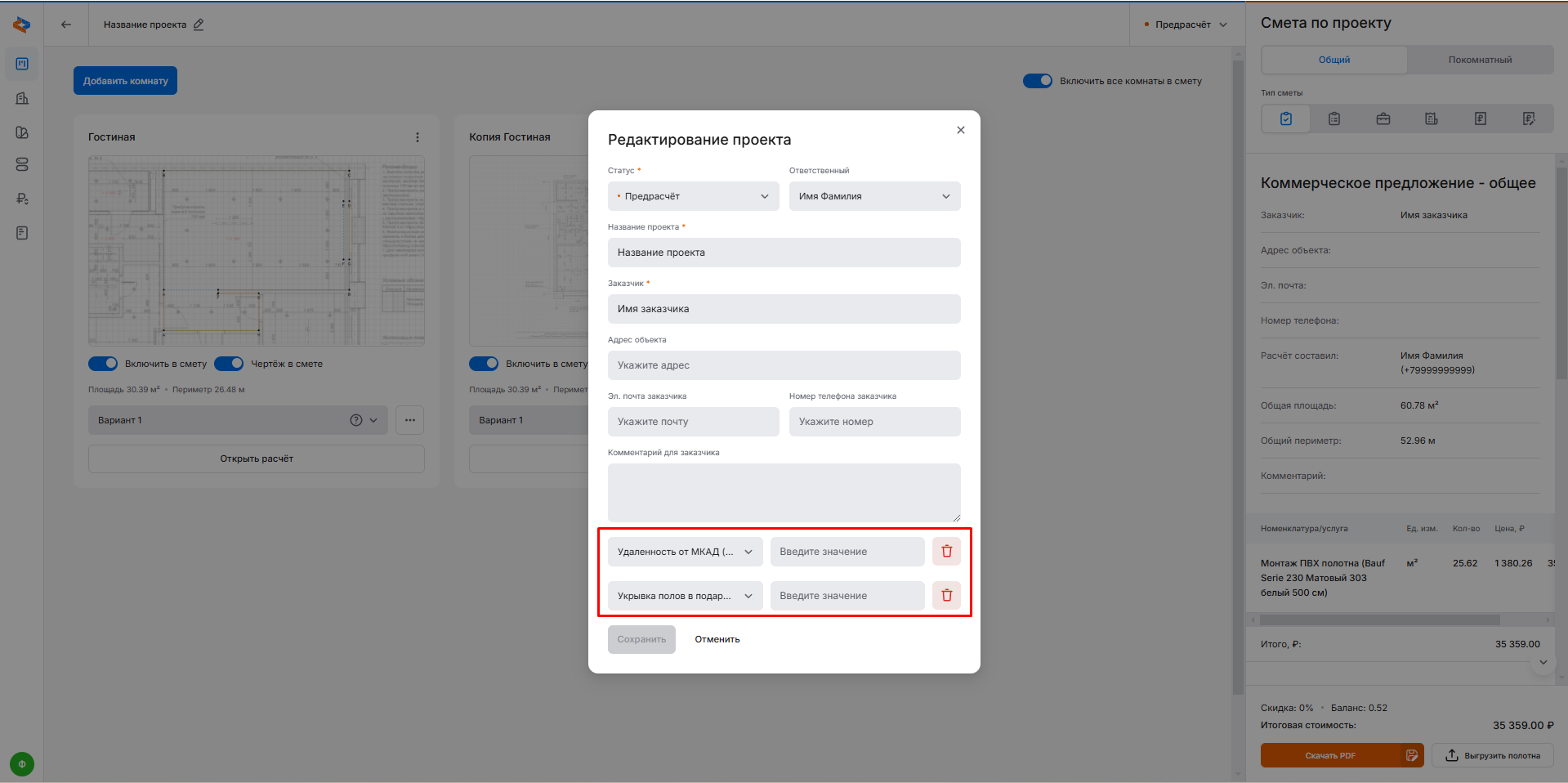The image size is (1568, 783).
Task: Select the Общий estimate tab
Action: [1333, 60]
